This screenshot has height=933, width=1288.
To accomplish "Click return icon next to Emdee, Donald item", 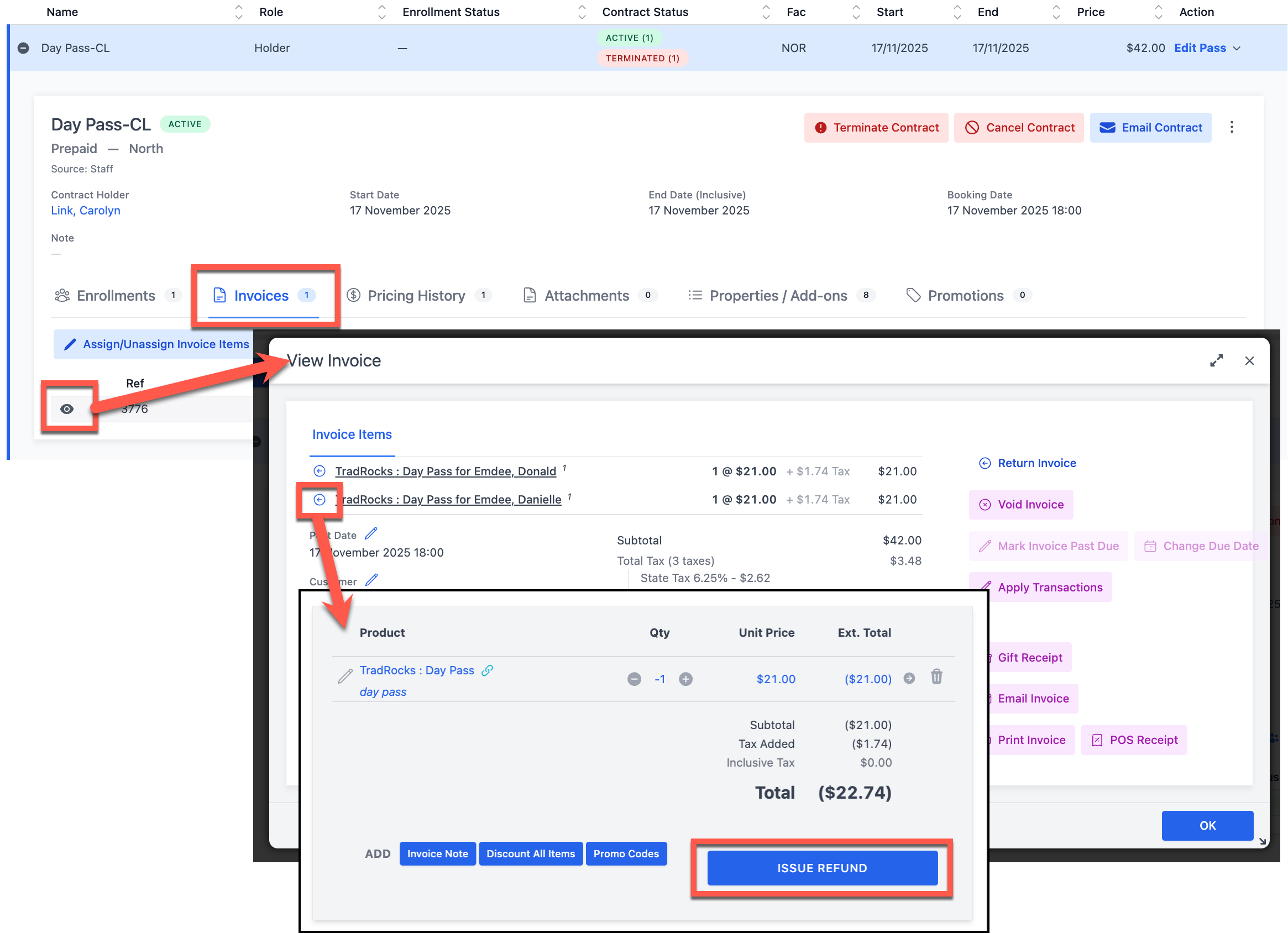I will tap(320, 471).
